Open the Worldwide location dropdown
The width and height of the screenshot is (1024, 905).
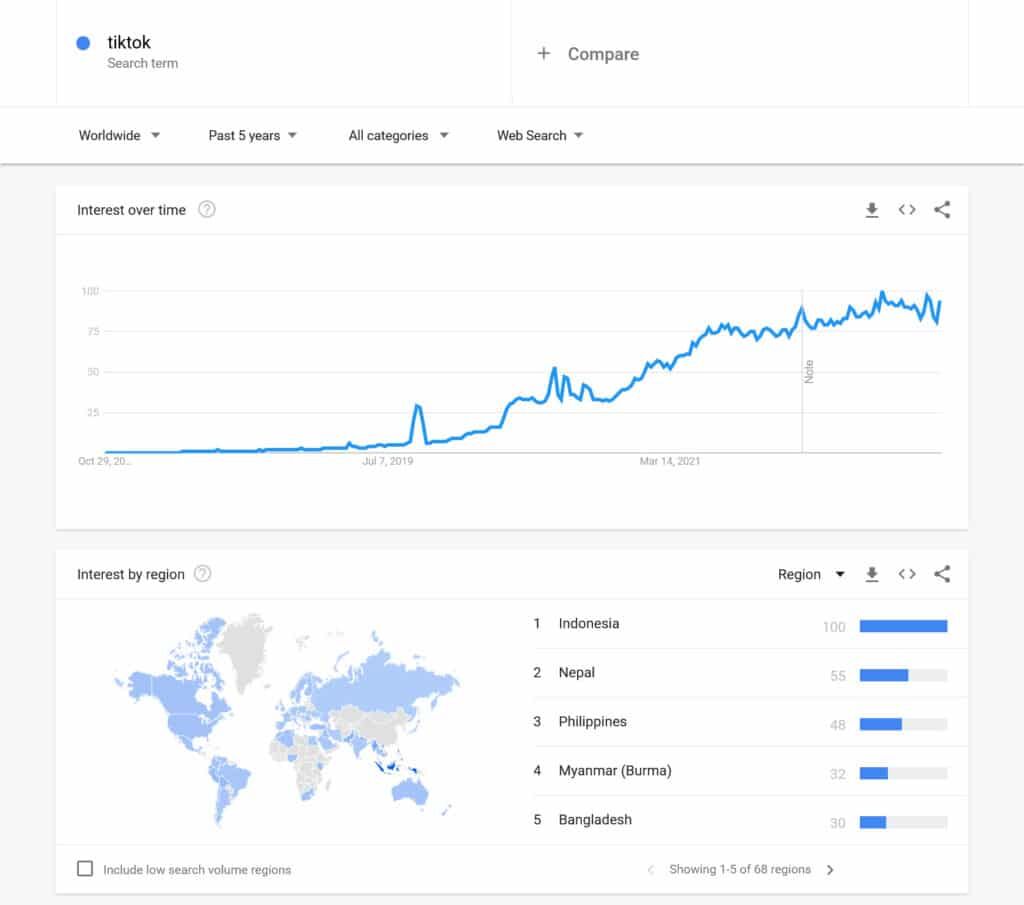point(120,136)
